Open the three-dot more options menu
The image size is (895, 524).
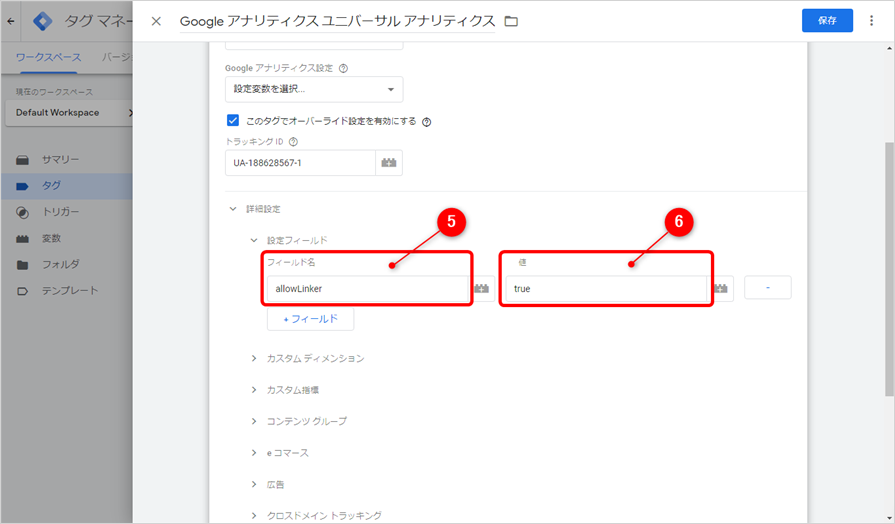(871, 21)
